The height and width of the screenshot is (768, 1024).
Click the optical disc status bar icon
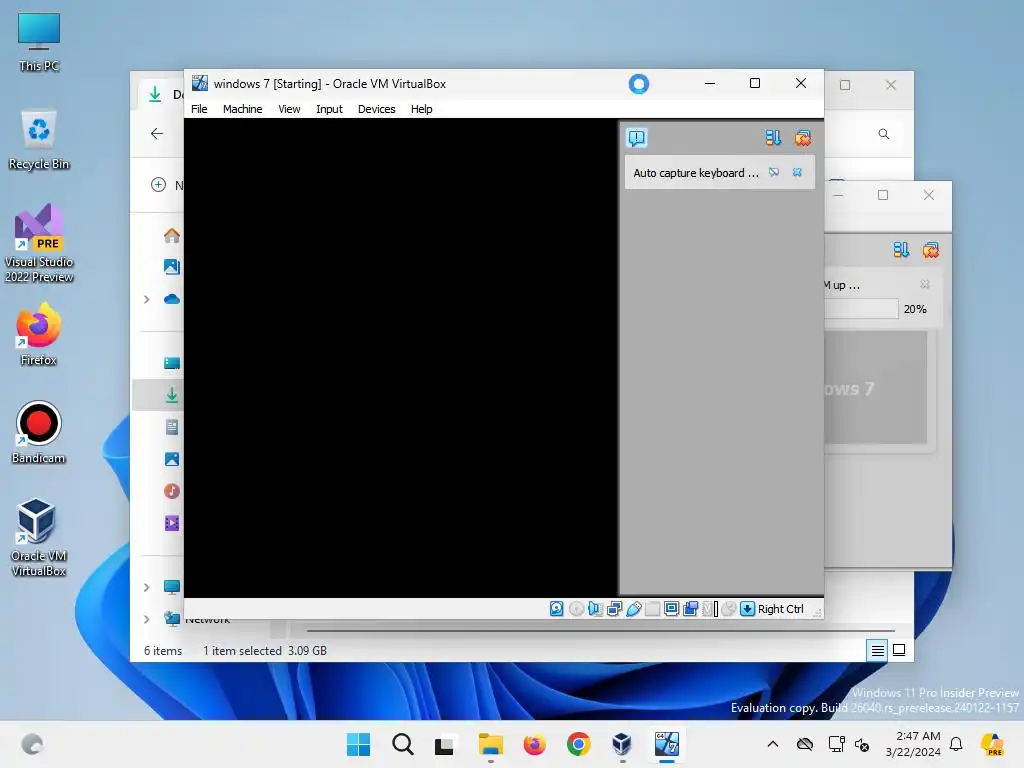coord(576,609)
